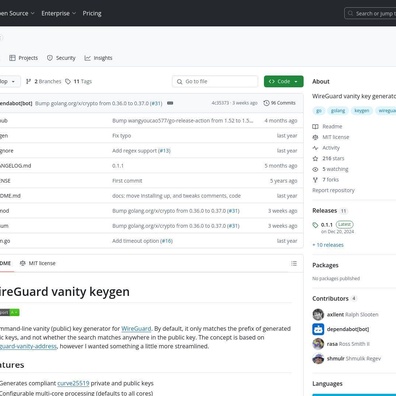This screenshot has height=396, width=396.
Task: View 5 watching
Action: [x=335, y=169]
